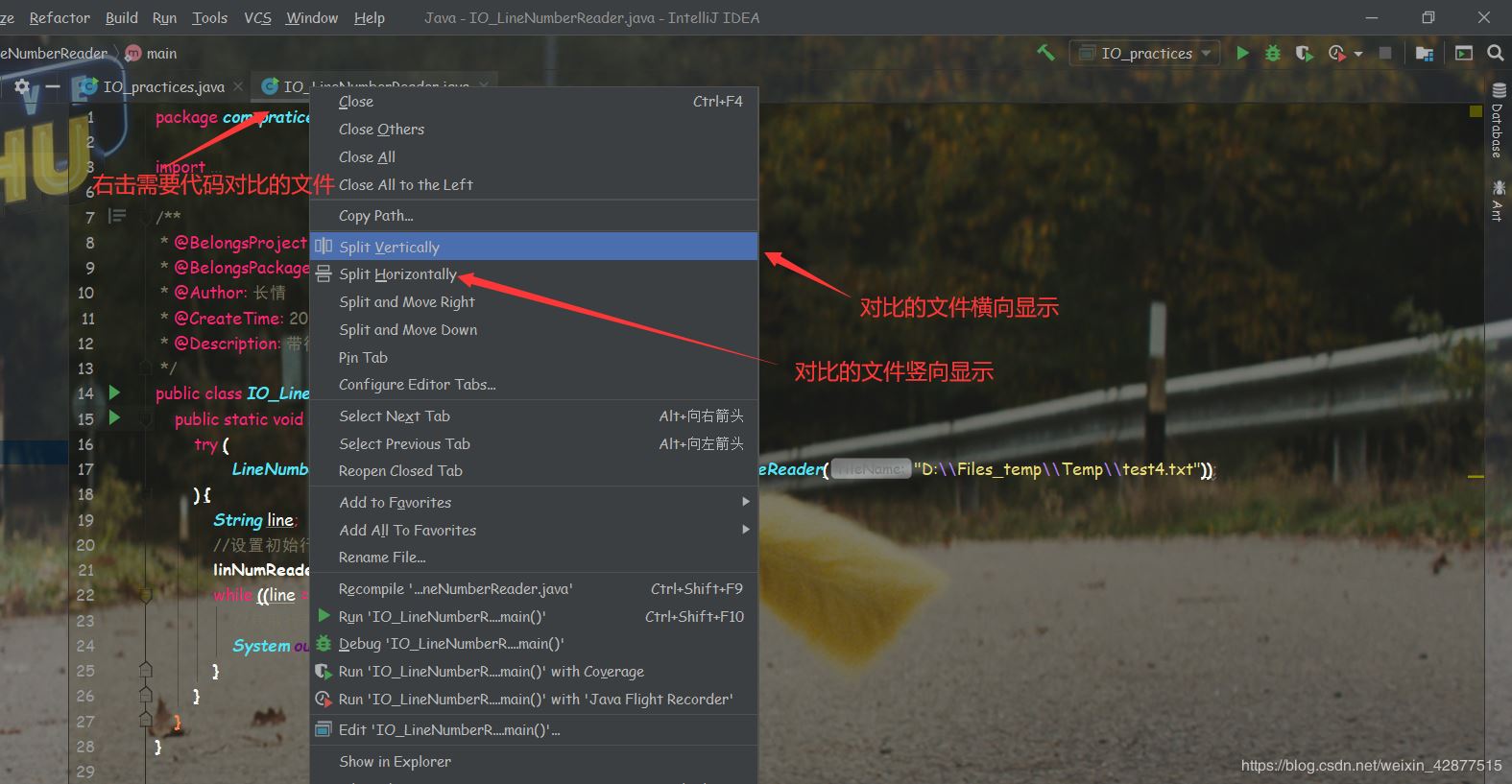Viewport: 1512px width, 784px height.
Task: Open the Help menu
Action: 370,17
